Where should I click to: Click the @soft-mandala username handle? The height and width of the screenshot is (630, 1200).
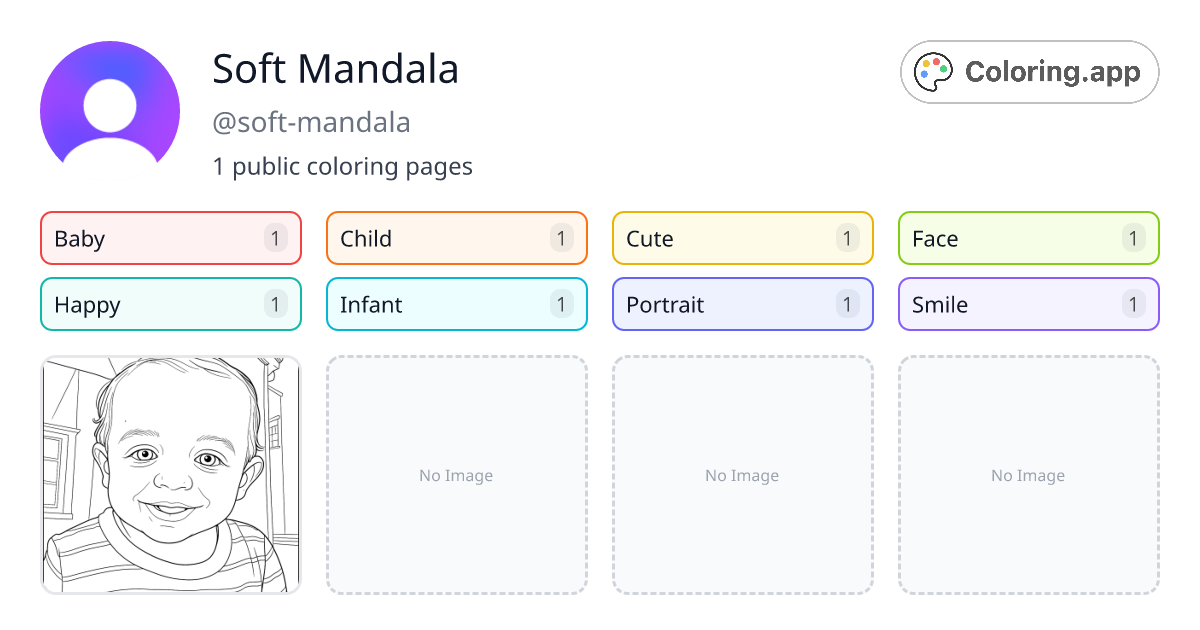tap(311, 122)
